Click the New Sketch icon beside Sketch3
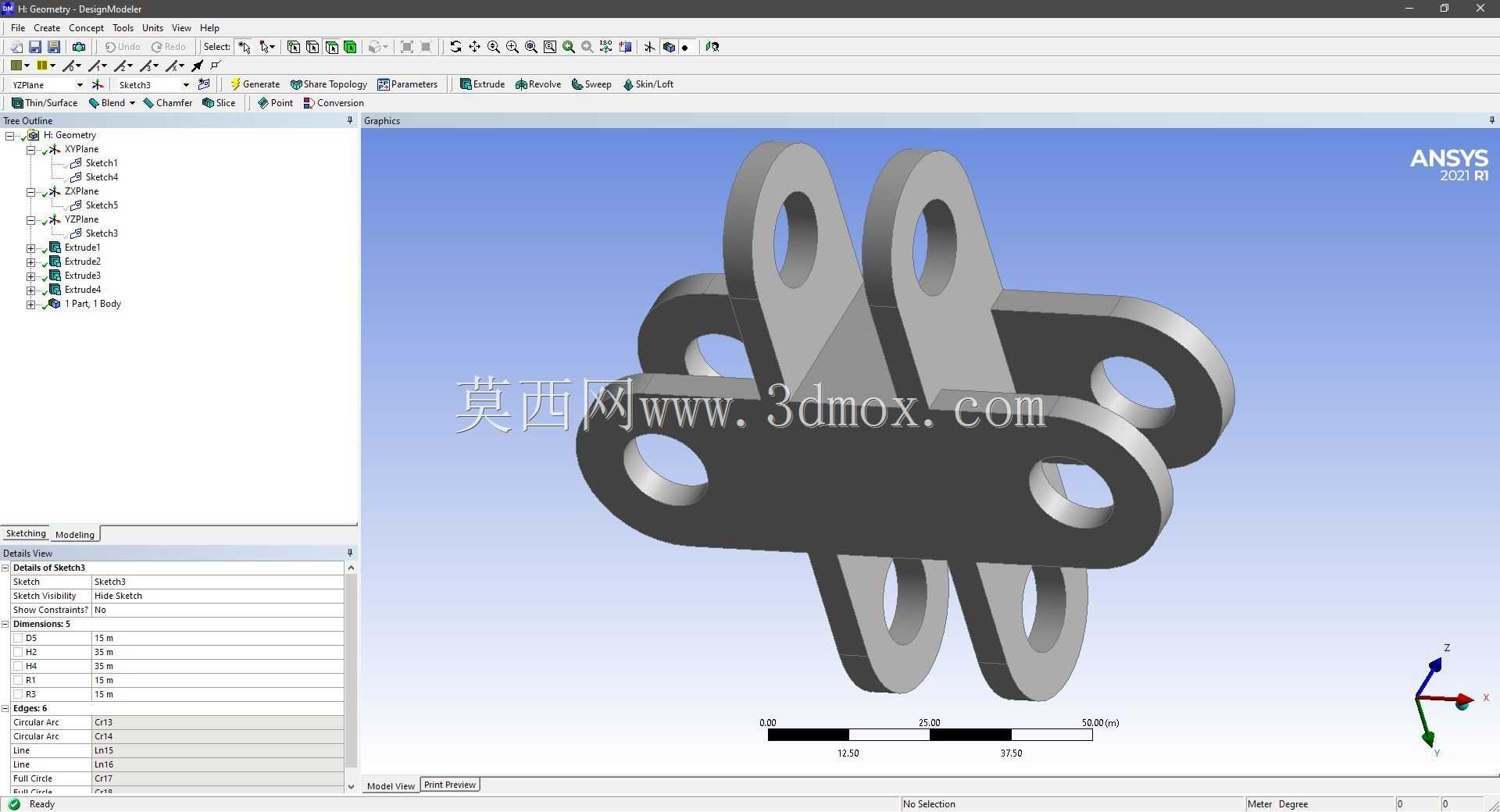The height and width of the screenshot is (812, 1500). (204, 84)
